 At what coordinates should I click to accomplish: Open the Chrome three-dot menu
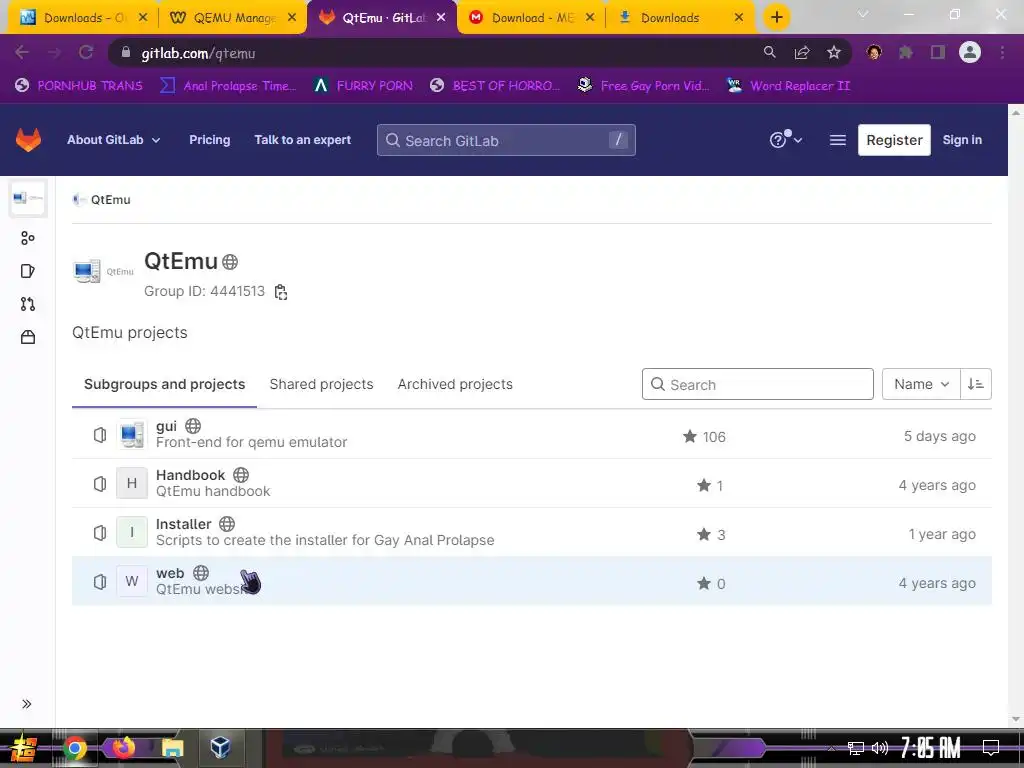click(1002, 53)
